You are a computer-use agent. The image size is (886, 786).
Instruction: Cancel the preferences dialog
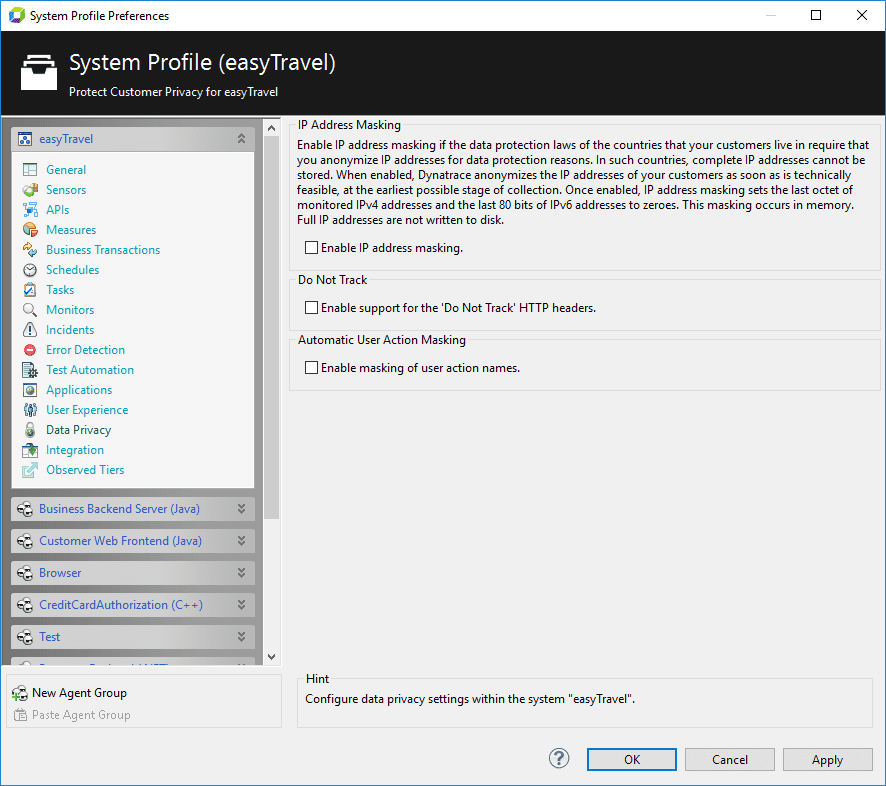(729, 759)
